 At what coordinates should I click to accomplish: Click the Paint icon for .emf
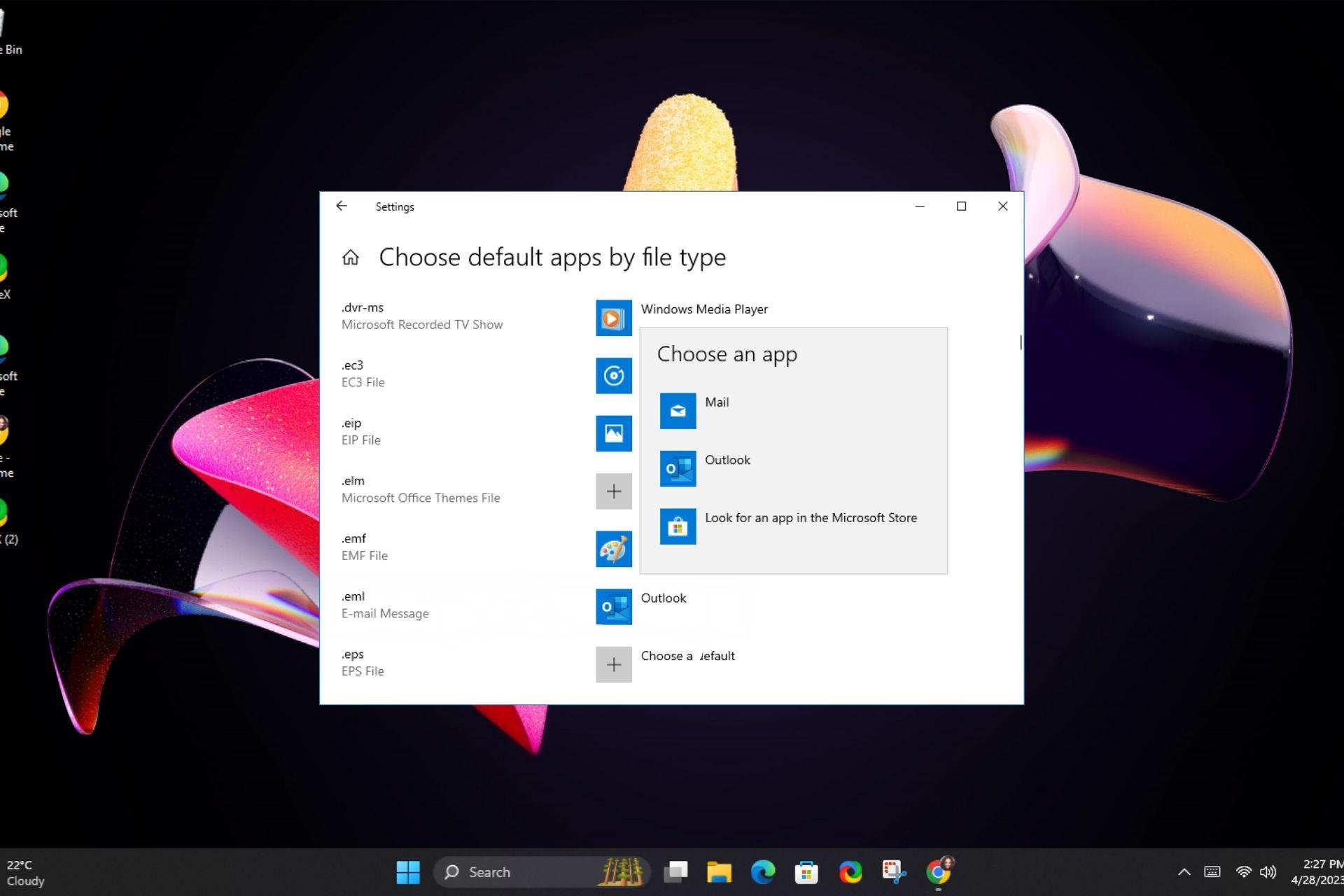(613, 549)
